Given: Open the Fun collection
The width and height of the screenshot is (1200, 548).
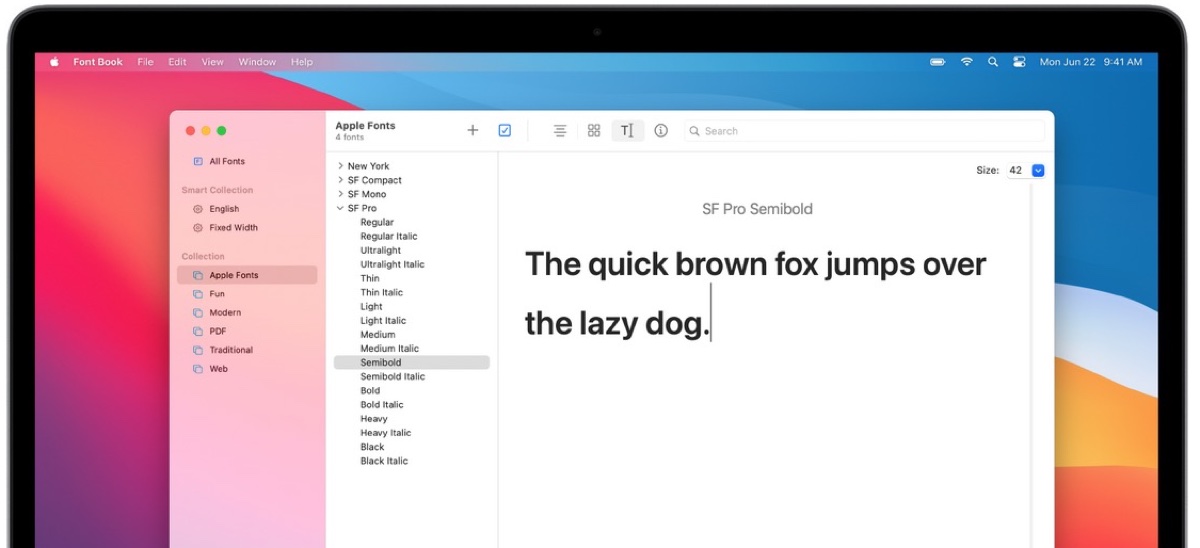Looking at the screenshot, I should pyautogui.click(x=217, y=294).
